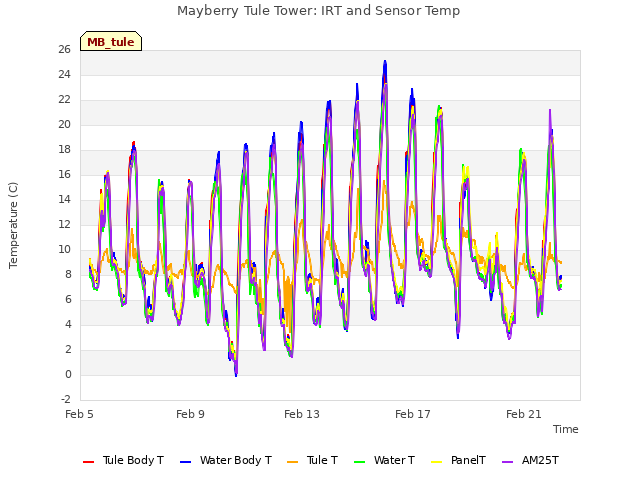Click the Feb 17 x-axis tick label
The width and height of the screenshot is (640, 480).
coord(413,414)
